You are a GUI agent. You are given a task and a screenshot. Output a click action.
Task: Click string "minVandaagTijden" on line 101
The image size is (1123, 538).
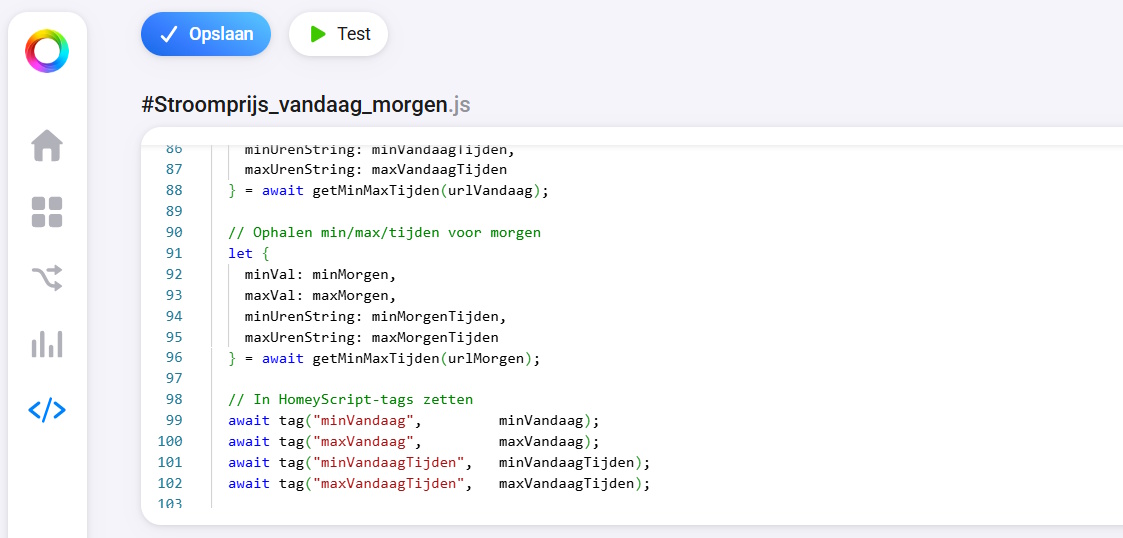click(388, 462)
